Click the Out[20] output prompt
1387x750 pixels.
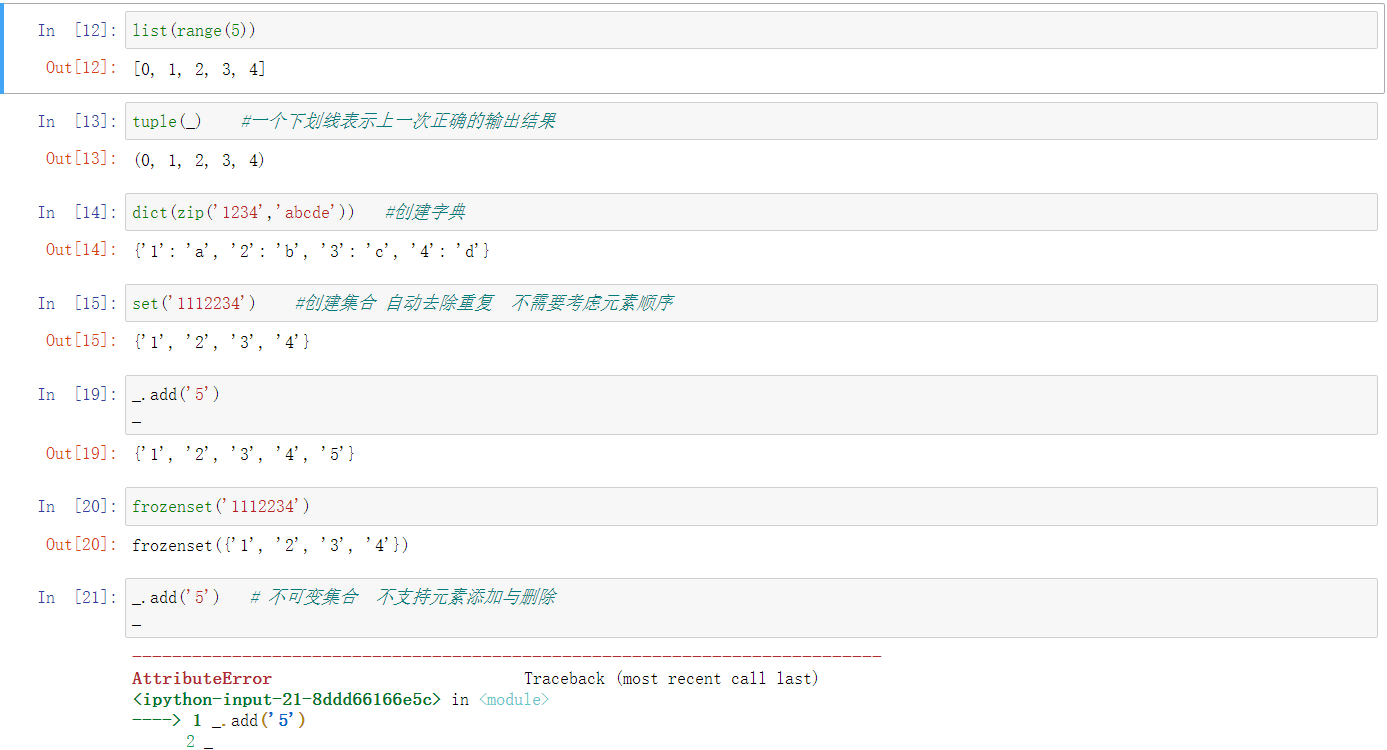pyautogui.click(x=81, y=545)
